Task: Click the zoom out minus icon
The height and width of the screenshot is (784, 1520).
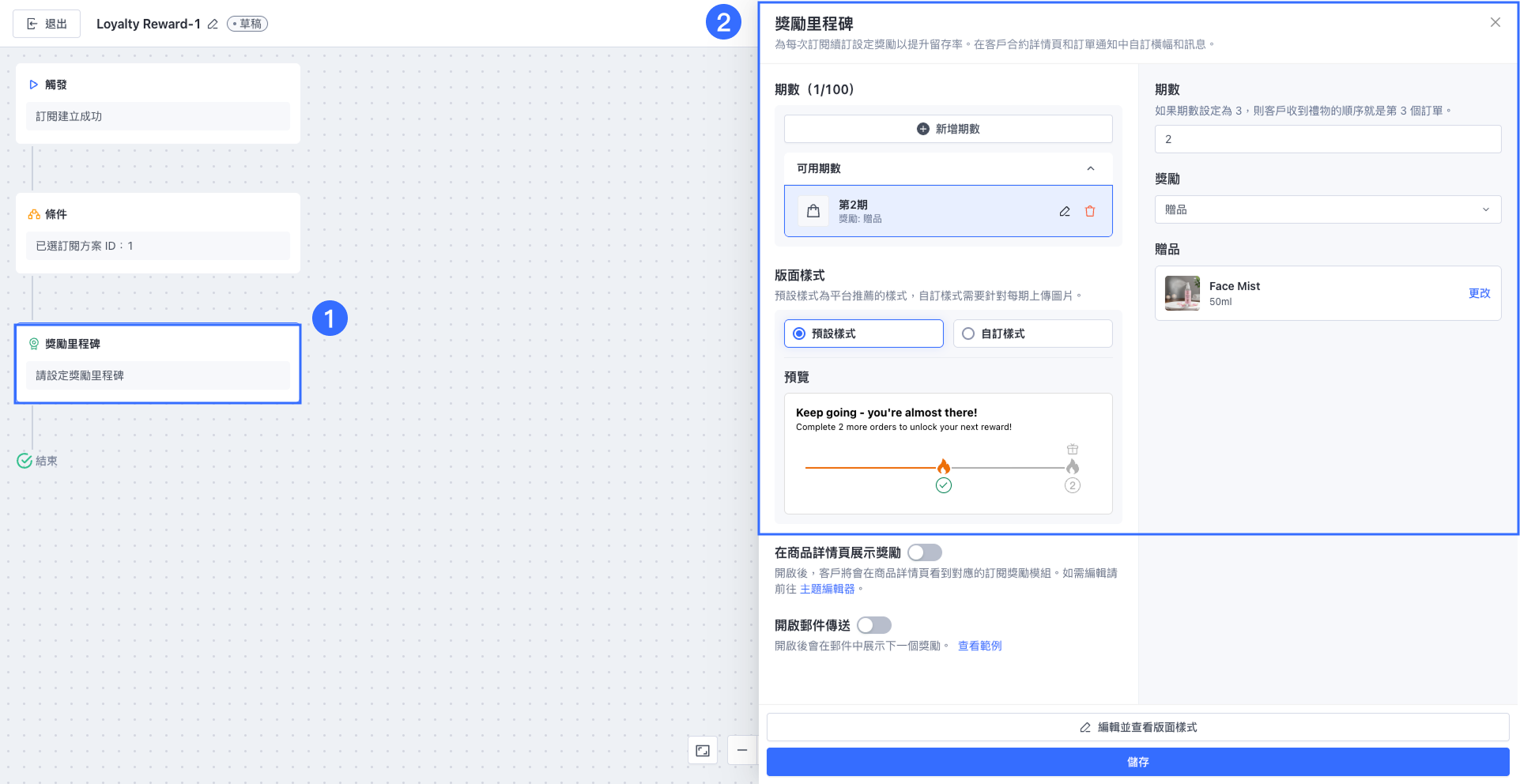Action: pyautogui.click(x=742, y=751)
